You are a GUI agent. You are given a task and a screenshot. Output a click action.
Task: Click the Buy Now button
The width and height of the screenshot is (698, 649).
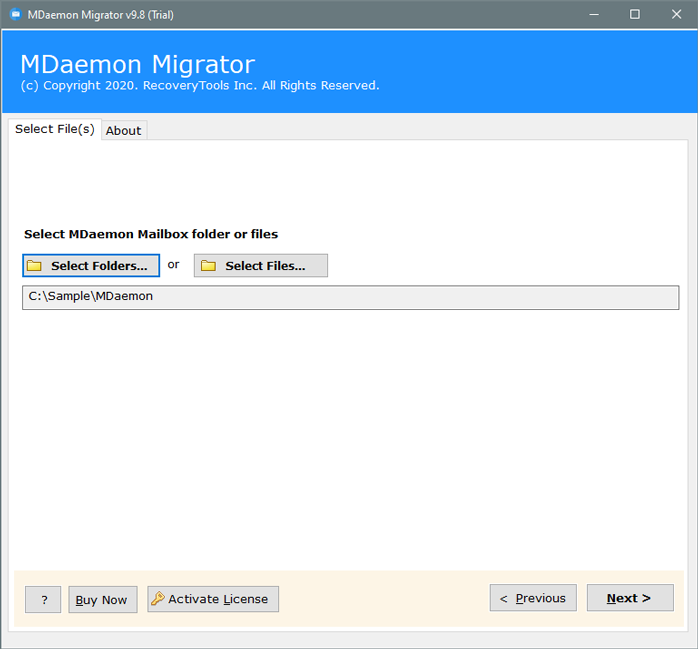pos(102,600)
